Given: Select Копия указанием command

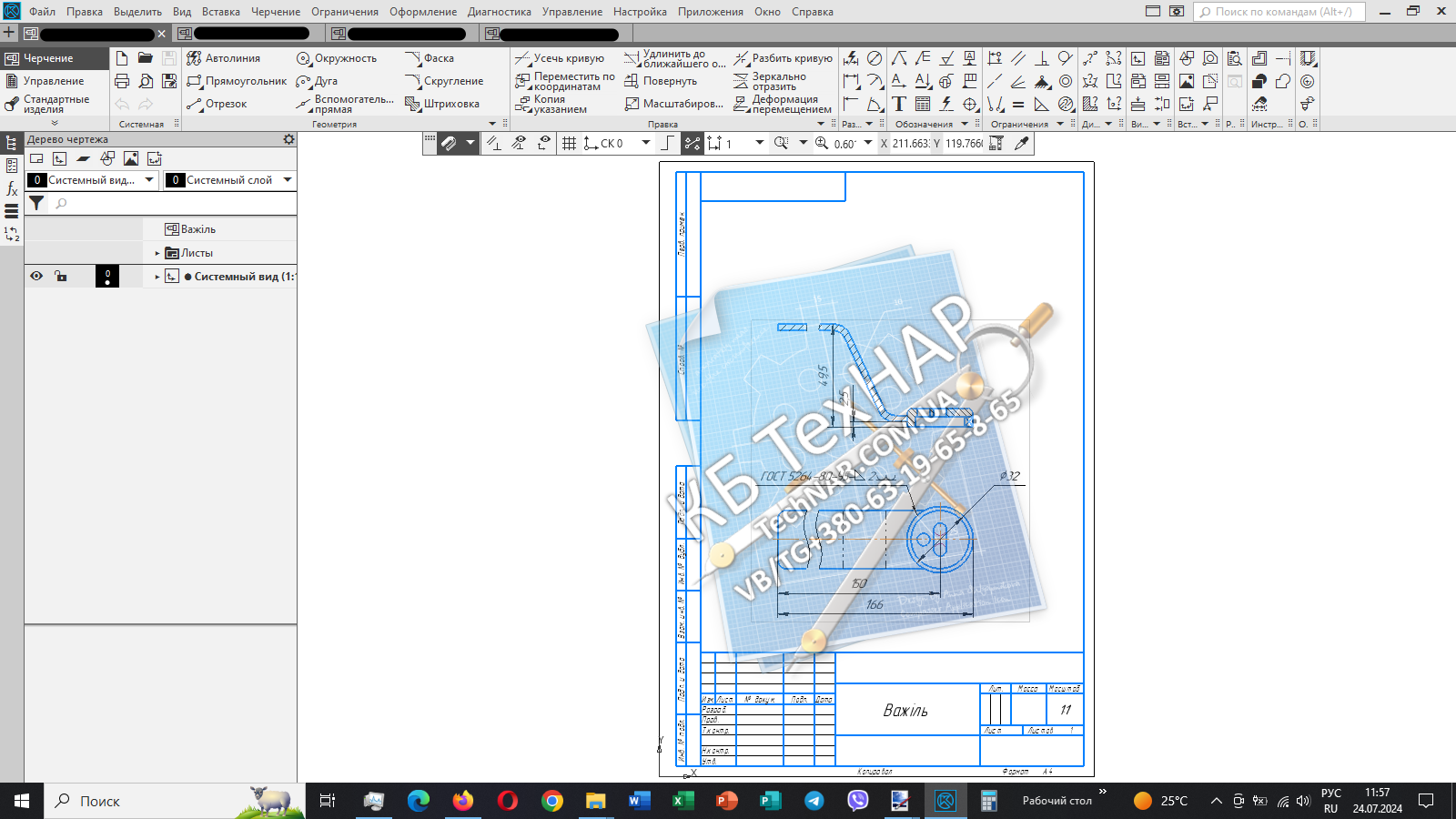Looking at the screenshot, I should pyautogui.click(x=551, y=104).
